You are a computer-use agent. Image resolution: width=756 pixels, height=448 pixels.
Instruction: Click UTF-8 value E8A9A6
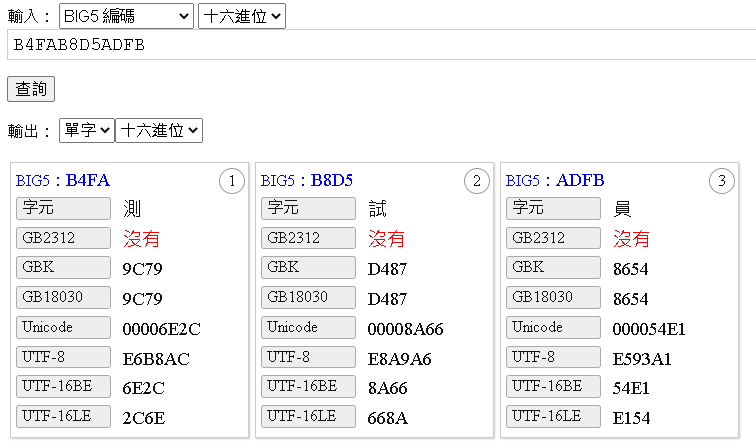click(x=400, y=359)
